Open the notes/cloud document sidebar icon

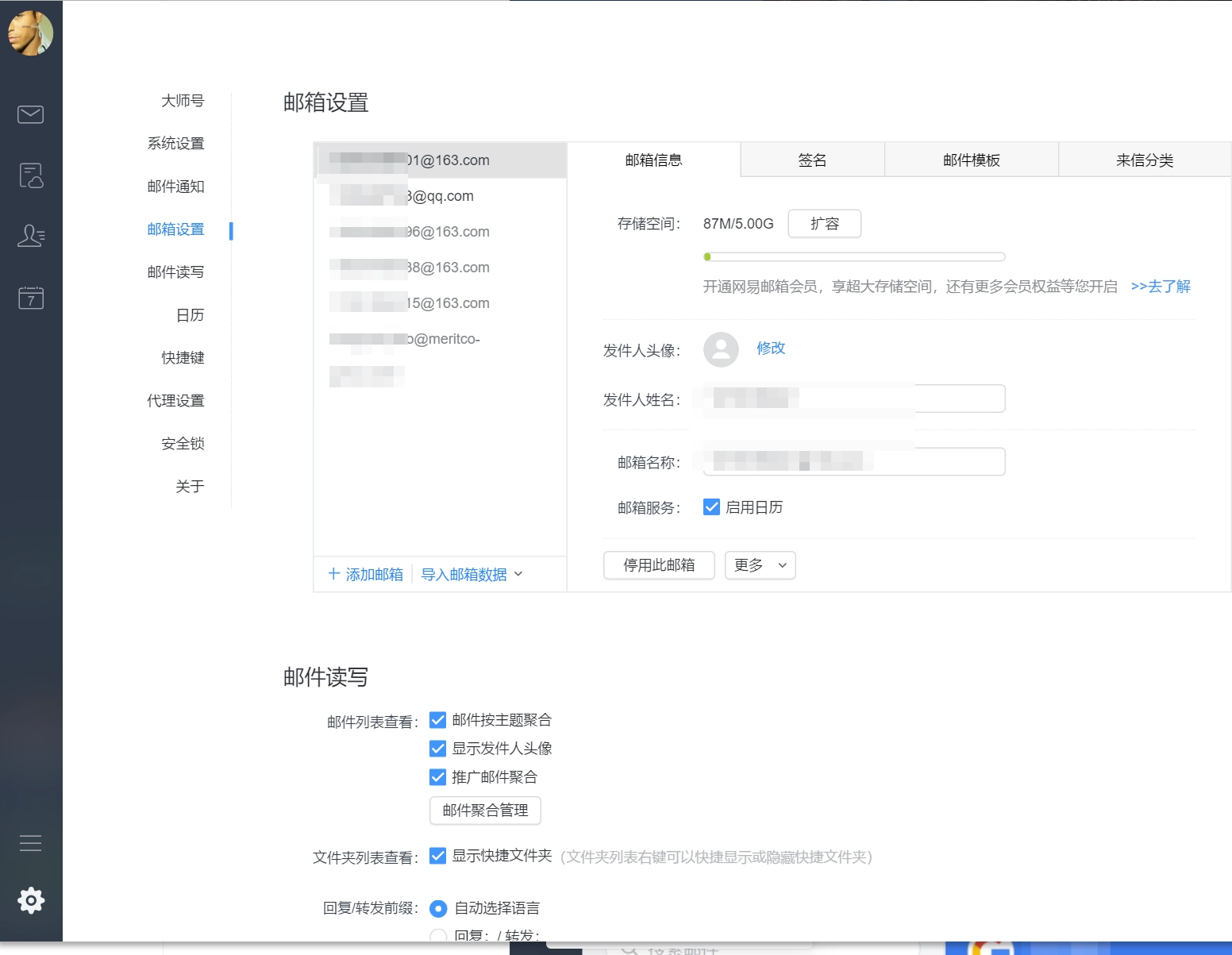(30, 175)
